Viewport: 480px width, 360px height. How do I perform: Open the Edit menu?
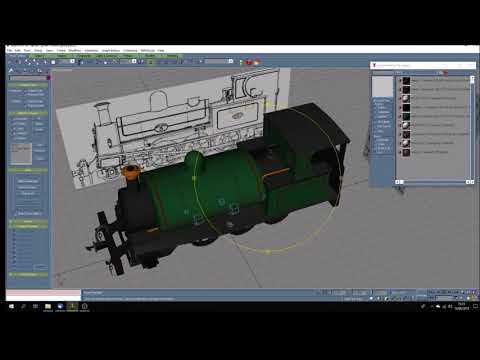tap(17, 50)
